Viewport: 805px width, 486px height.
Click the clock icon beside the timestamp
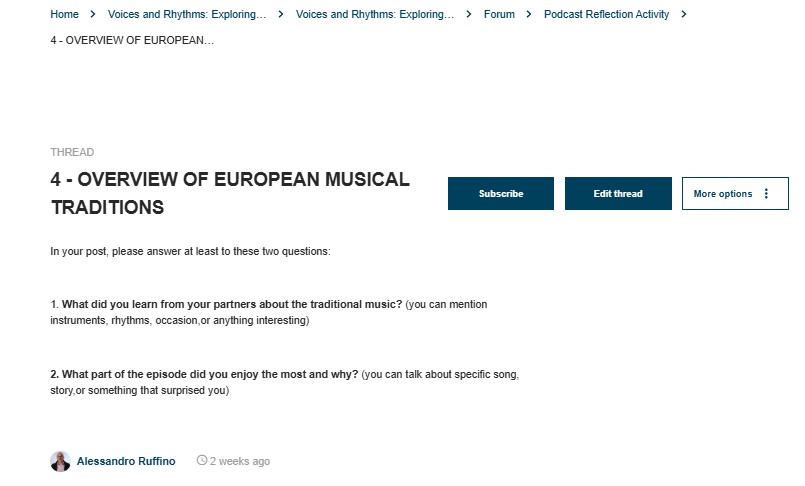pos(202,460)
